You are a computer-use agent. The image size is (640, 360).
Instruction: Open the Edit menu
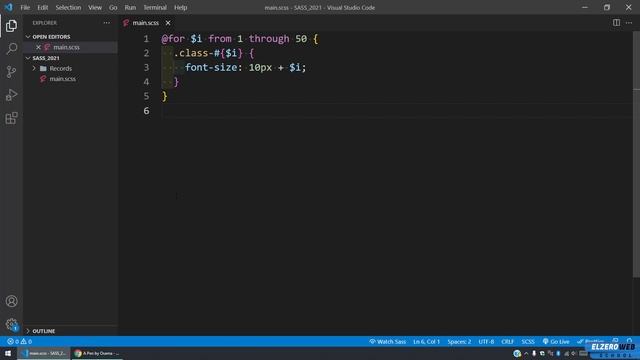click(x=42, y=7)
